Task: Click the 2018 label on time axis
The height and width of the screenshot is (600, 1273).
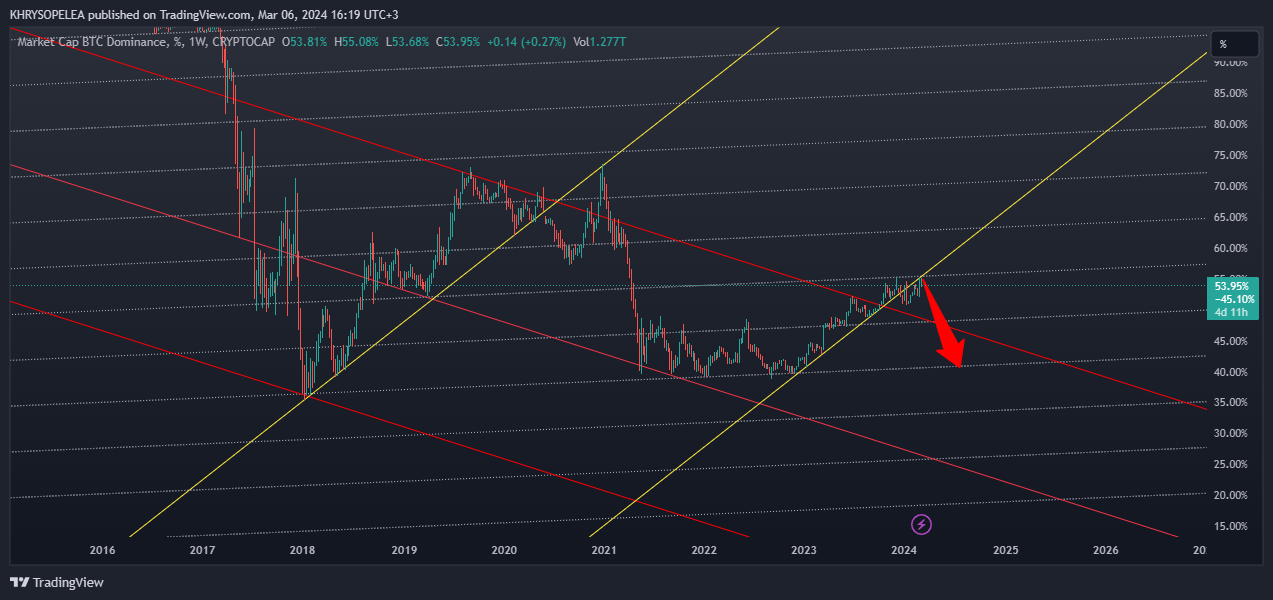Action: point(302,550)
